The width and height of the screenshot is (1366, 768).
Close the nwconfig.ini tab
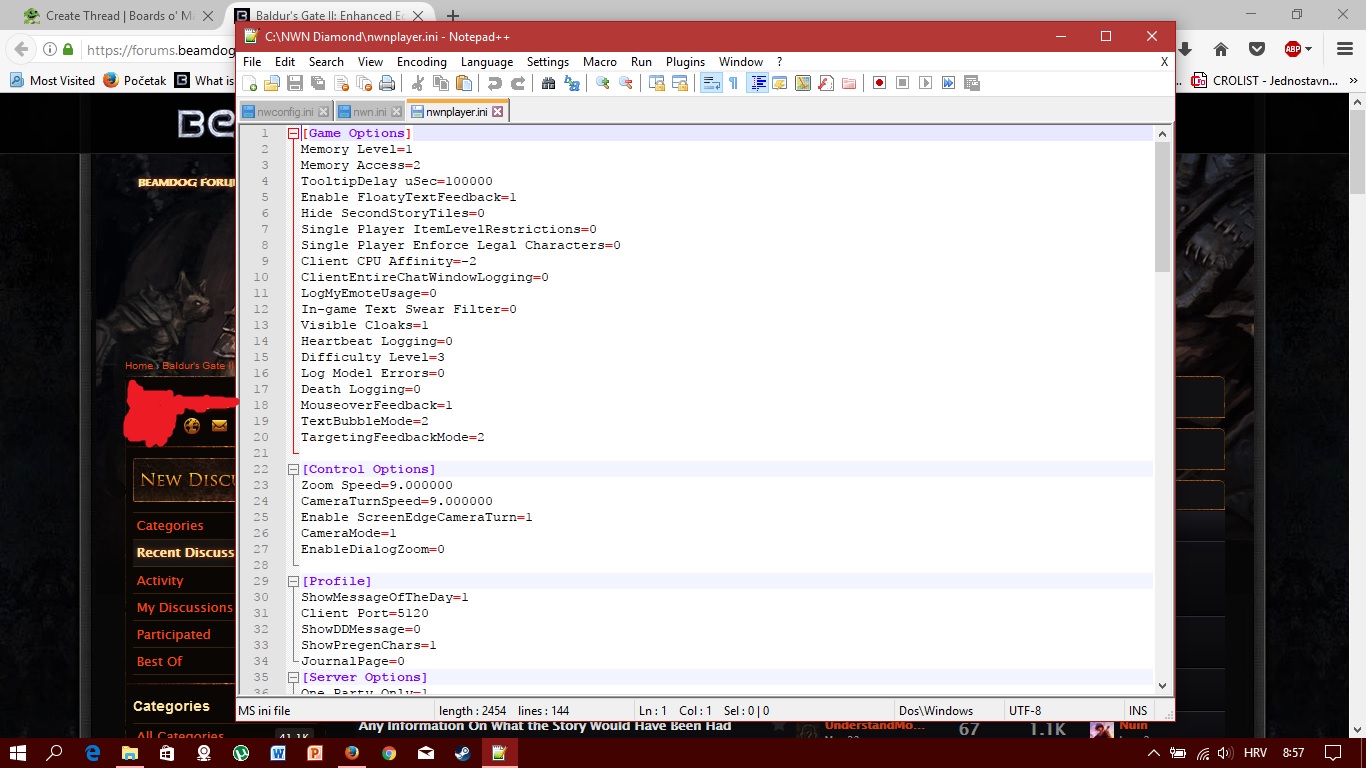[x=324, y=112]
